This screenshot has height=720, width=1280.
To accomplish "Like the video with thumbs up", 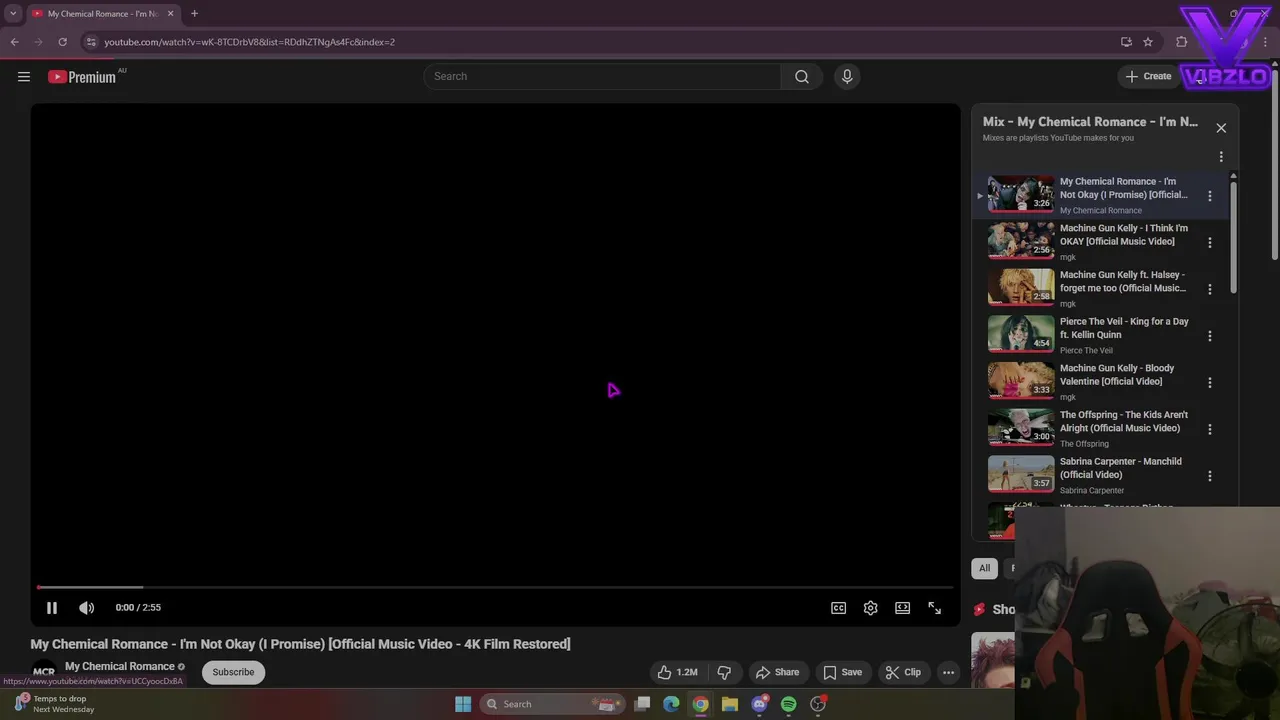I will 678,672.
